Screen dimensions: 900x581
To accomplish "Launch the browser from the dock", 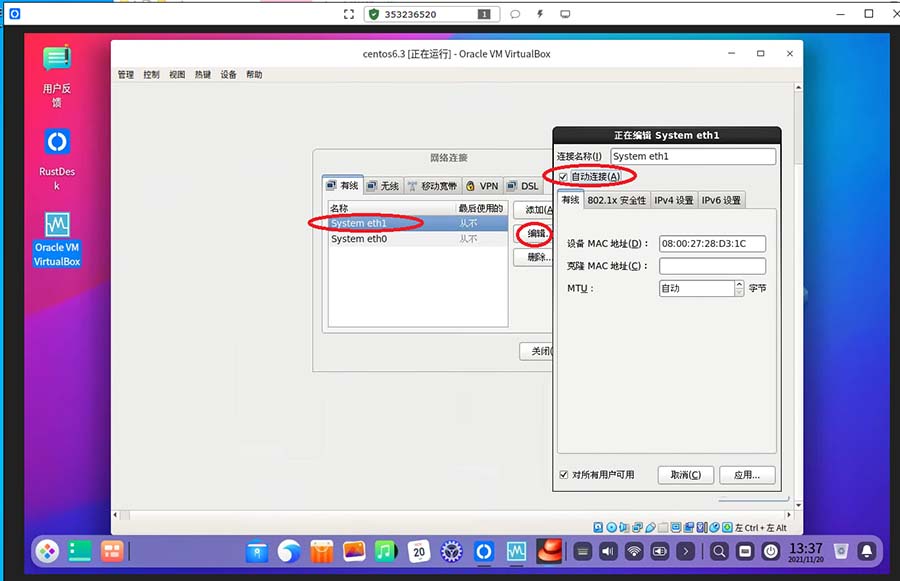I will (289, 552).
